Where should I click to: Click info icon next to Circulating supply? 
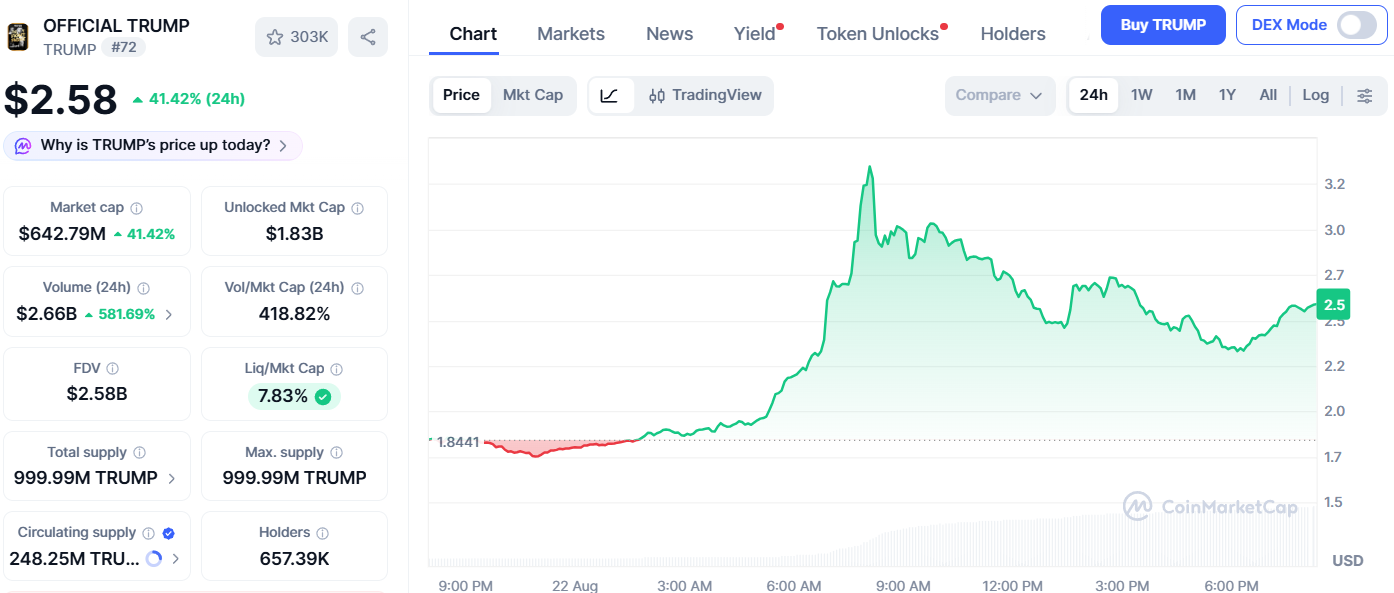[149, 533]
